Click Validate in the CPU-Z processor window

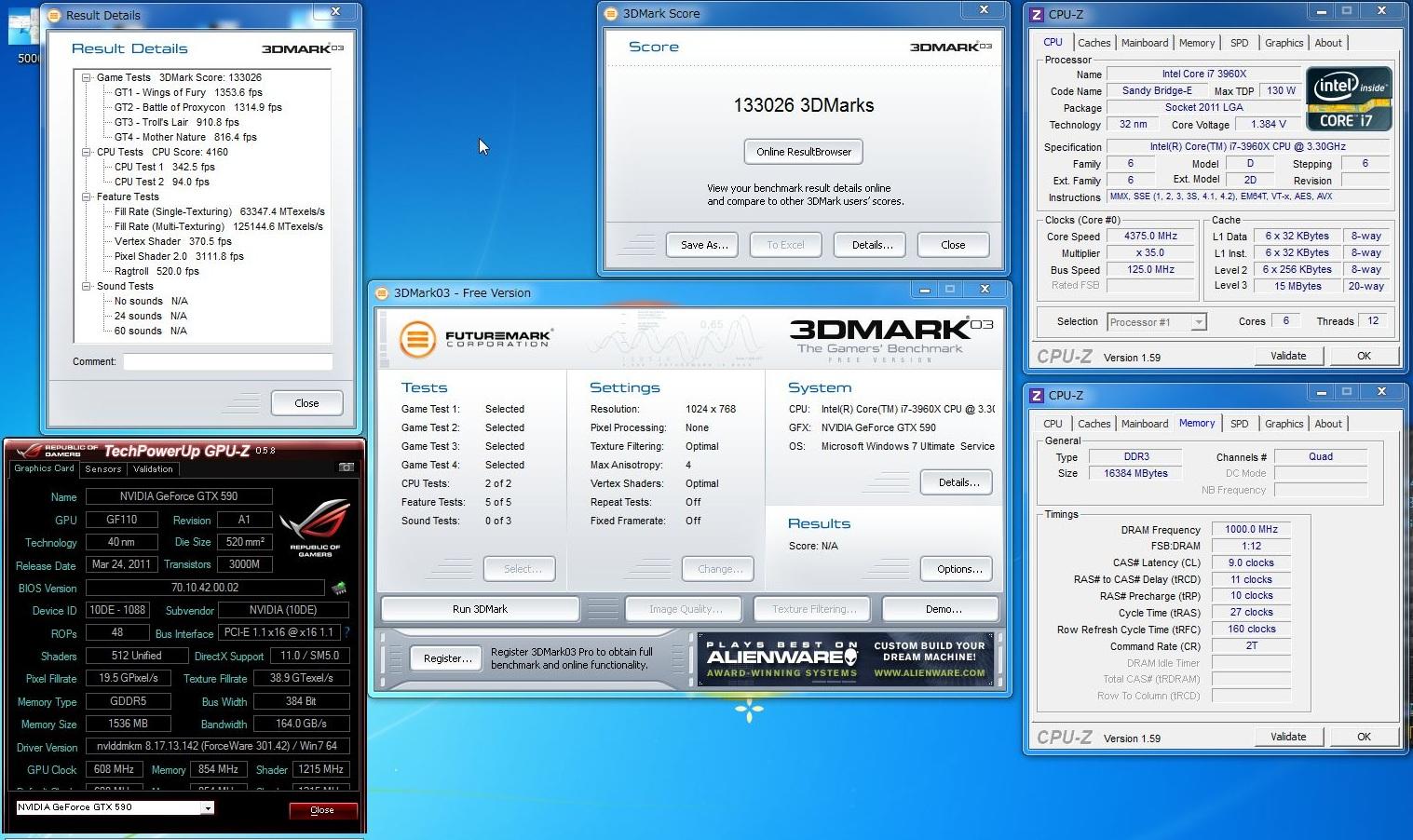[1288, 356]
